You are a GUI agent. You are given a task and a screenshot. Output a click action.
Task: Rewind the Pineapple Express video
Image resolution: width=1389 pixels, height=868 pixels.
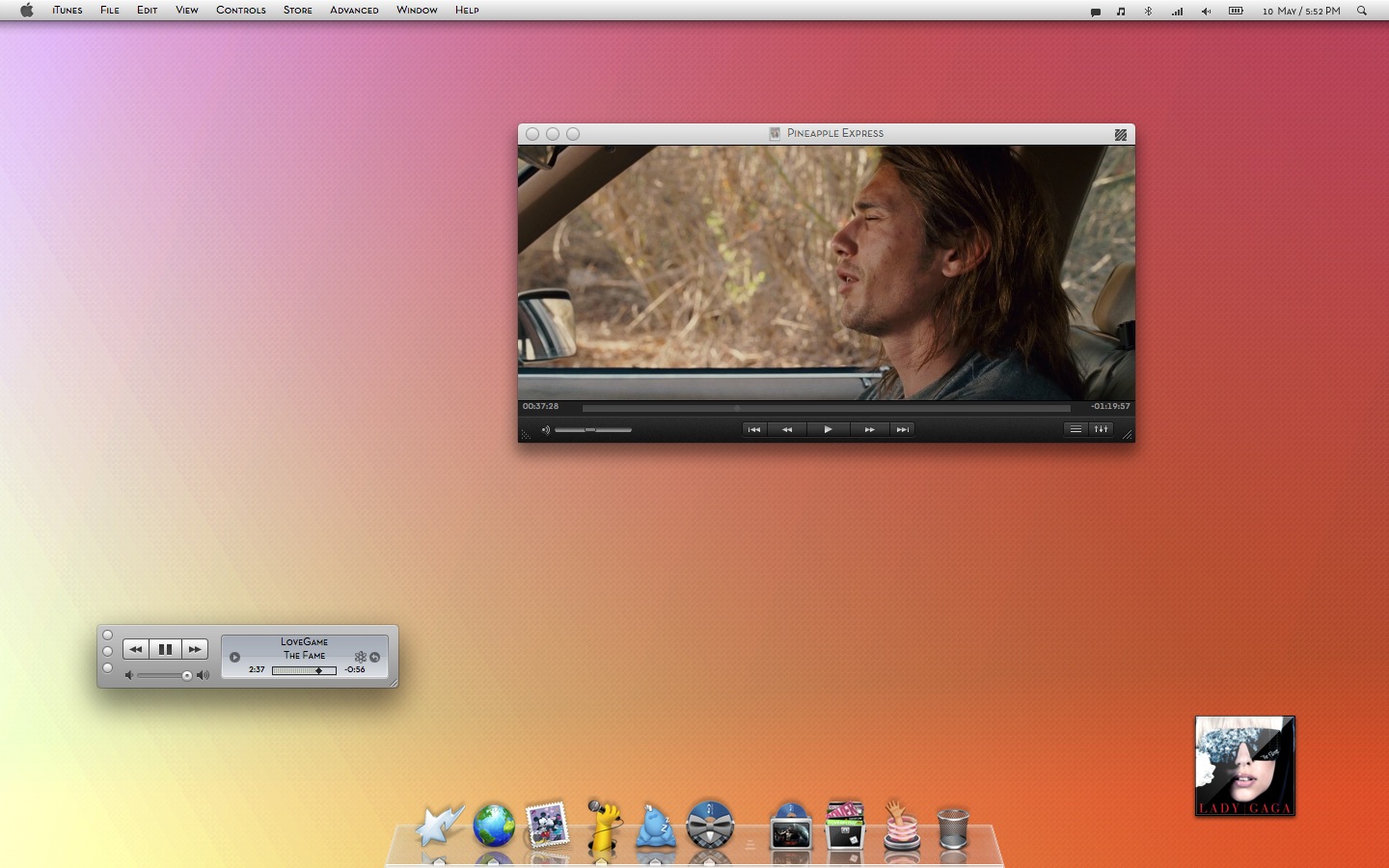tap(787, 430)
